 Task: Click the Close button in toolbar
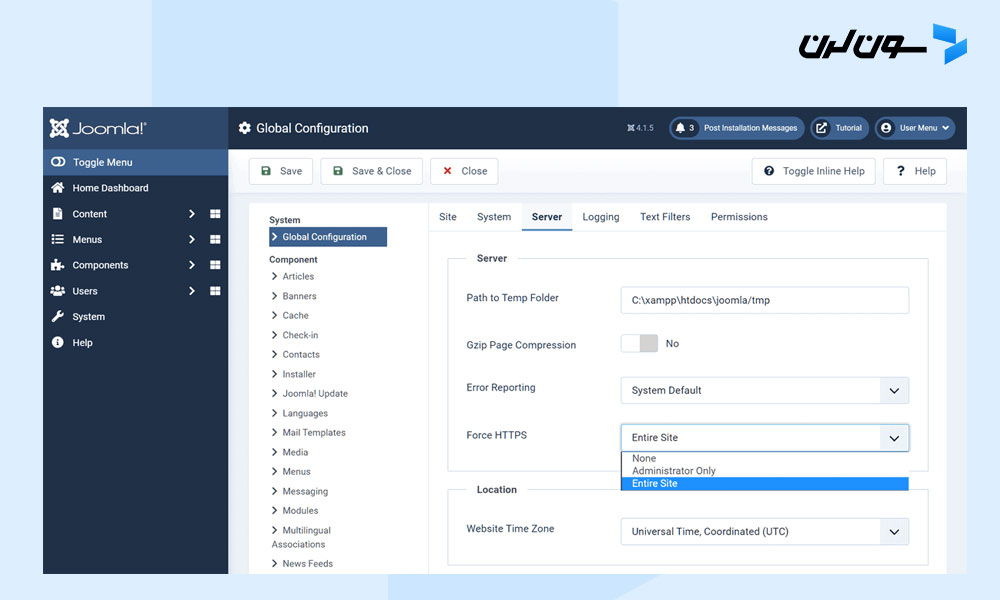[464, 171]
